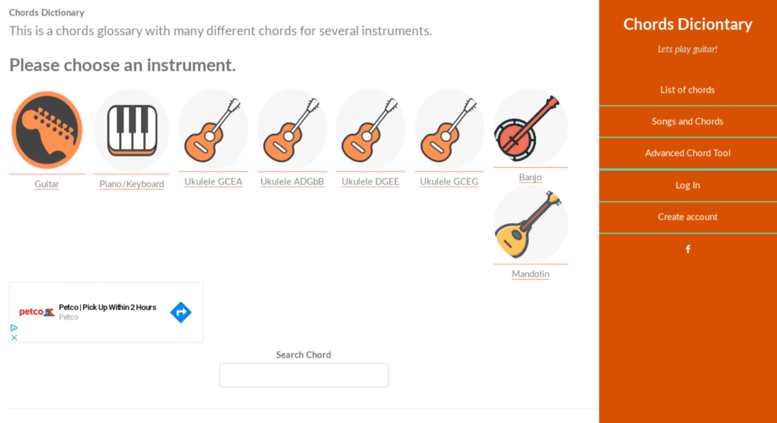
Task: Choose the Ukulele DGEE instrument icon
Action: (370, 129)
